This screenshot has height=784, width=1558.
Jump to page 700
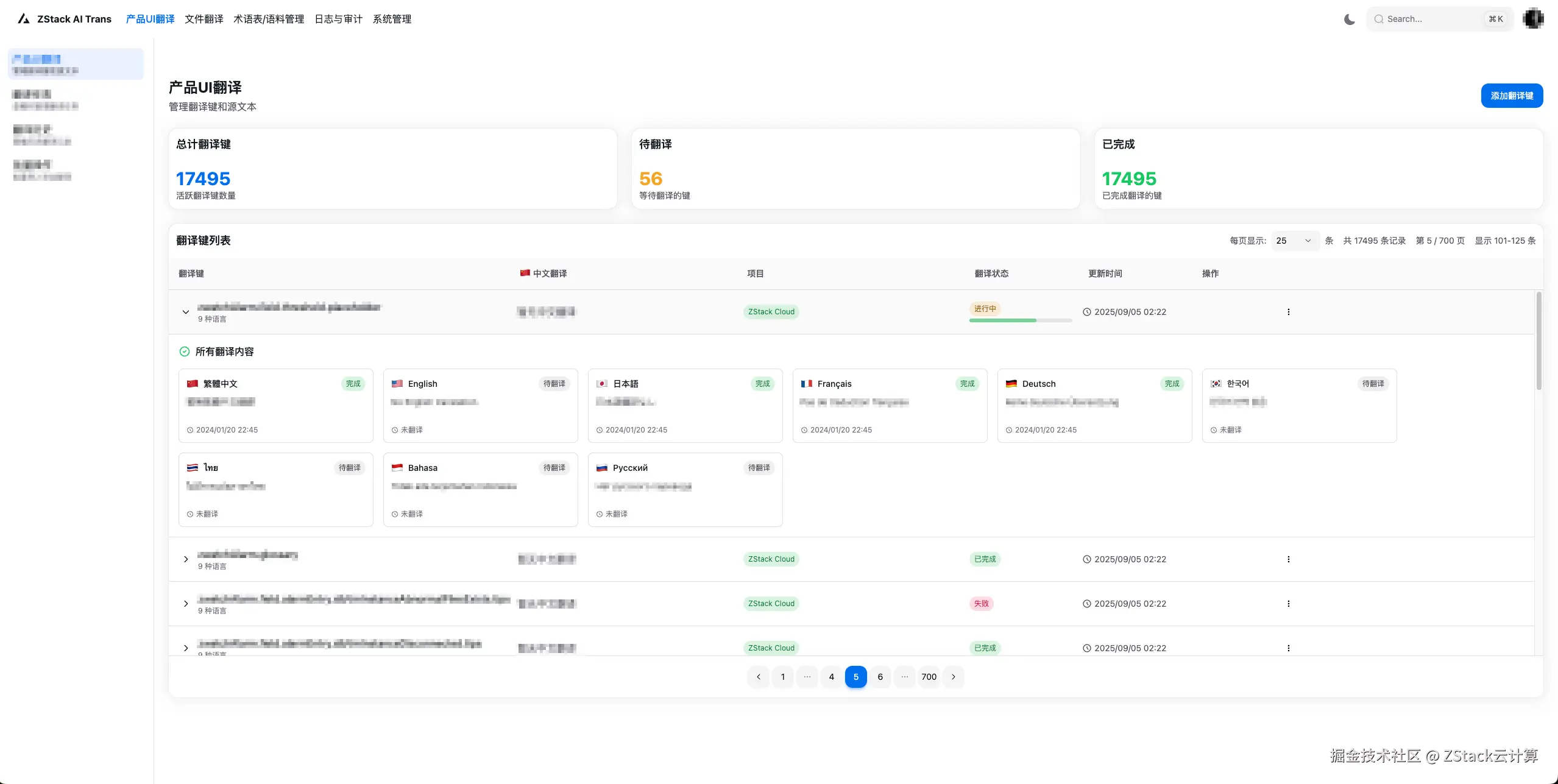[929, 677]
